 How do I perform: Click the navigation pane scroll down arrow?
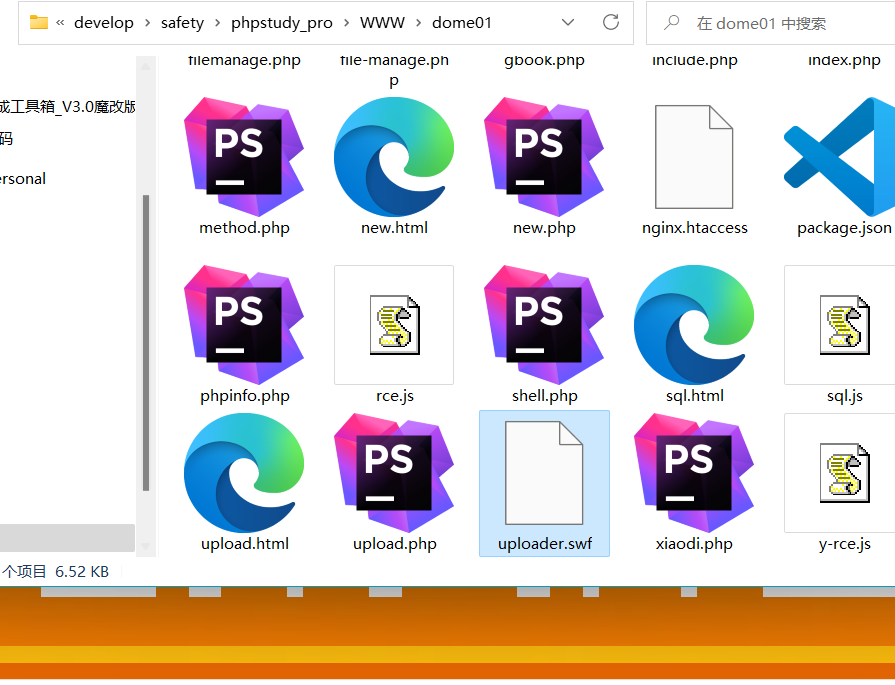(146, 546)
